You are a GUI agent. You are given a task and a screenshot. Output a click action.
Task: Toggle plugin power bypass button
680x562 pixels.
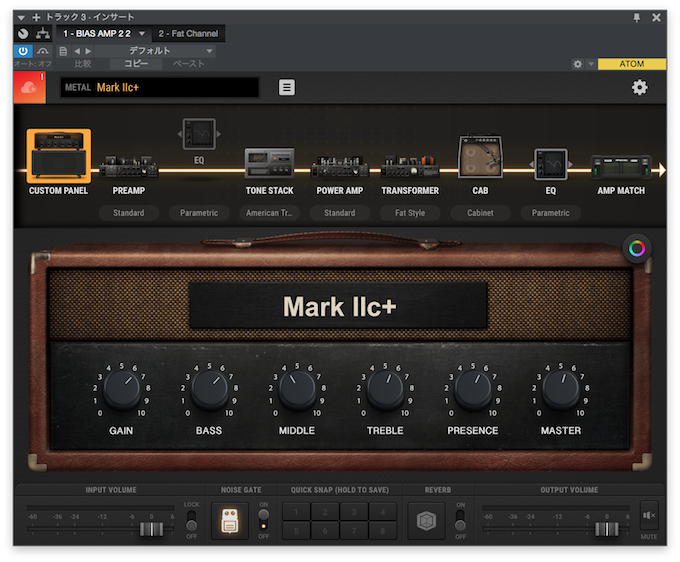(x=23, y=51)
